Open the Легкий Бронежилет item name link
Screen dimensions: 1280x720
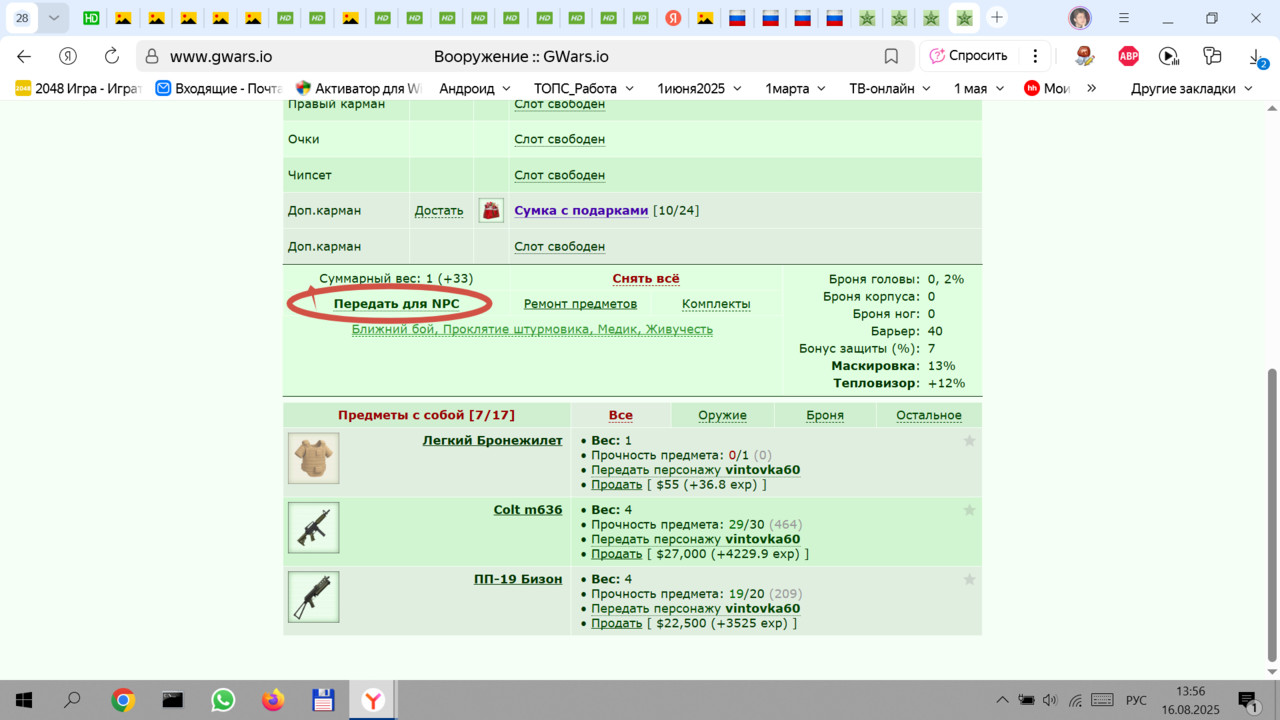[x=492, y=441]
